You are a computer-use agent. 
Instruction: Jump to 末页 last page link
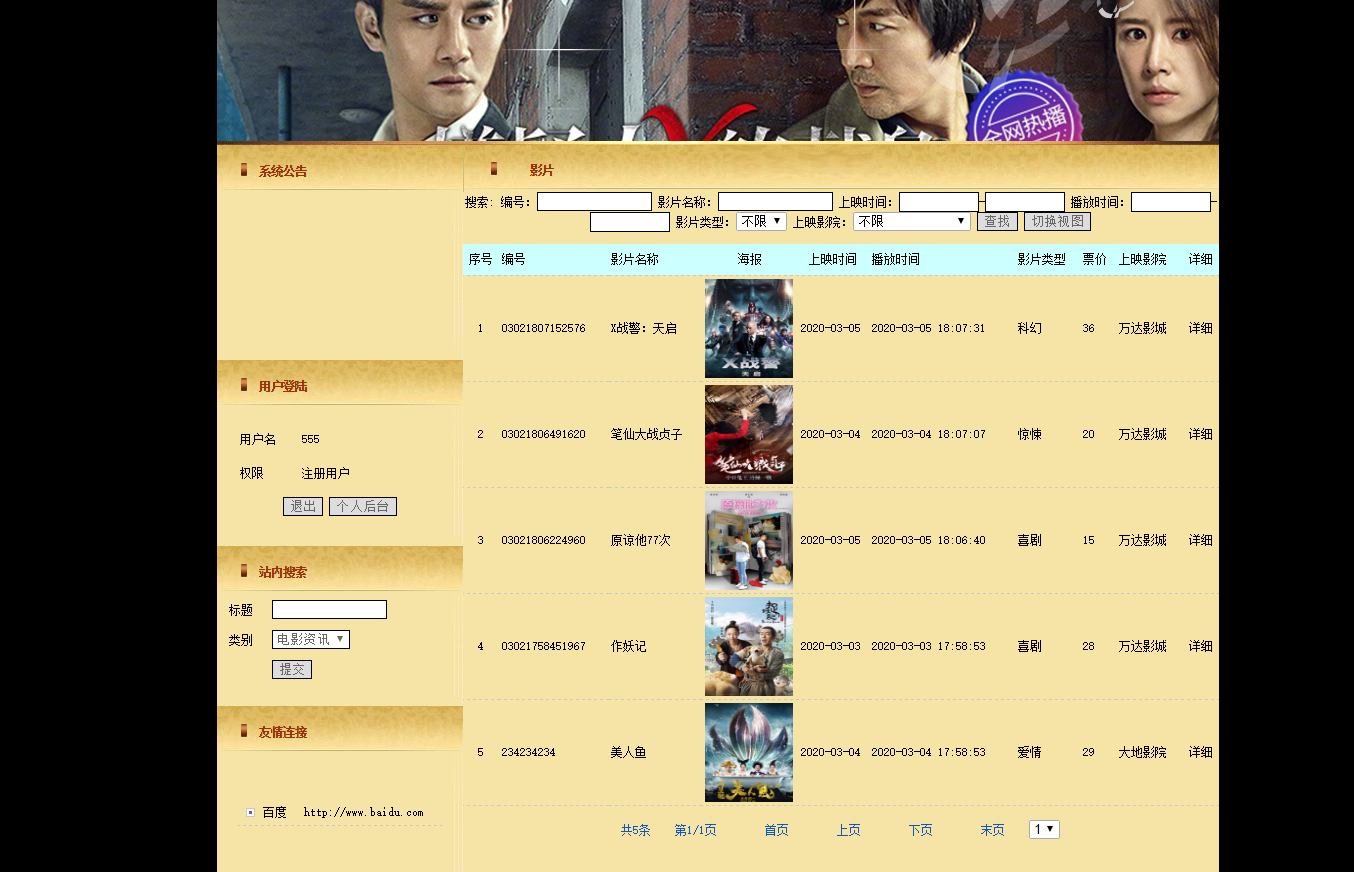coord(992,830)
